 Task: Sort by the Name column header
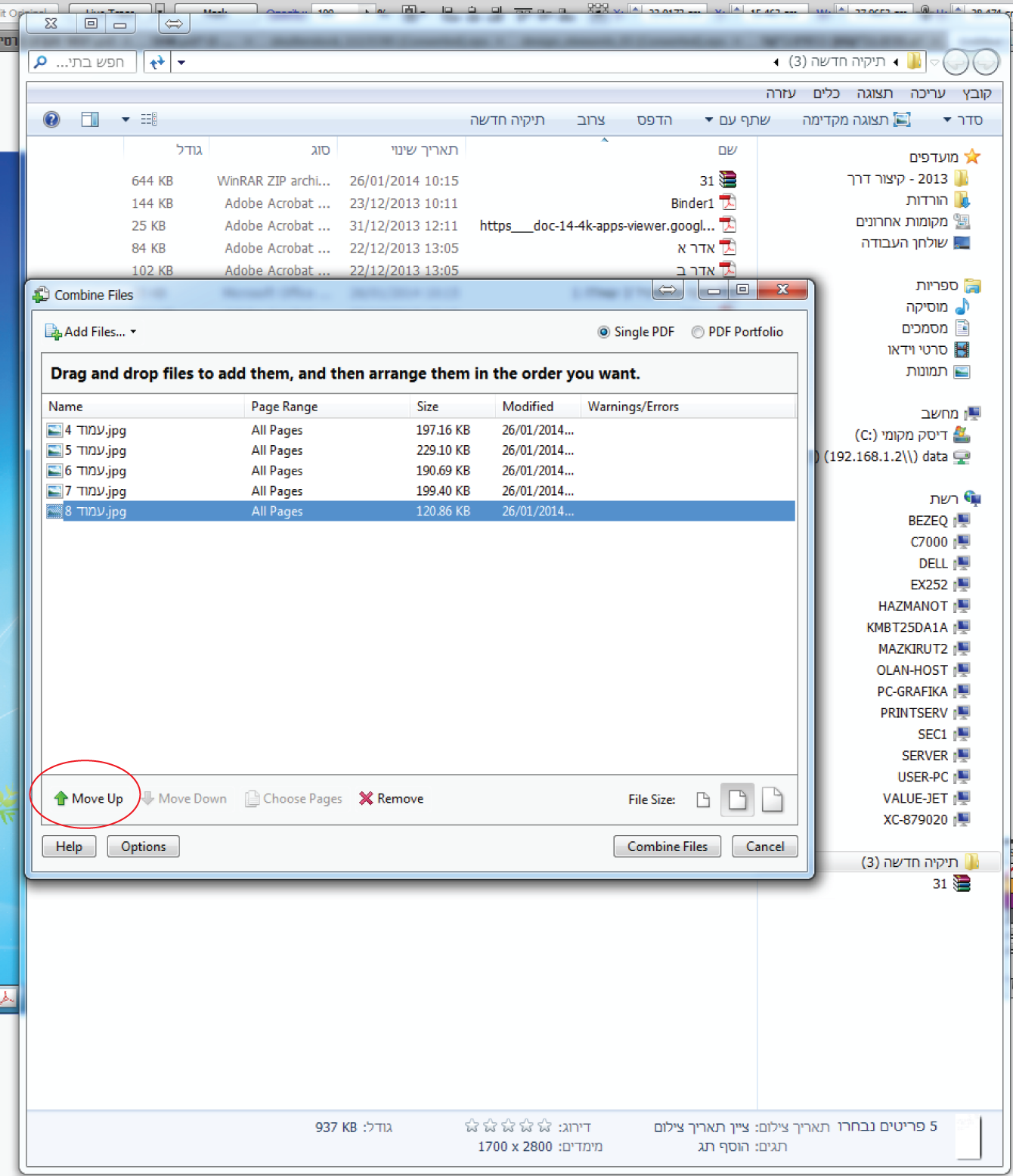pos(144,407)
